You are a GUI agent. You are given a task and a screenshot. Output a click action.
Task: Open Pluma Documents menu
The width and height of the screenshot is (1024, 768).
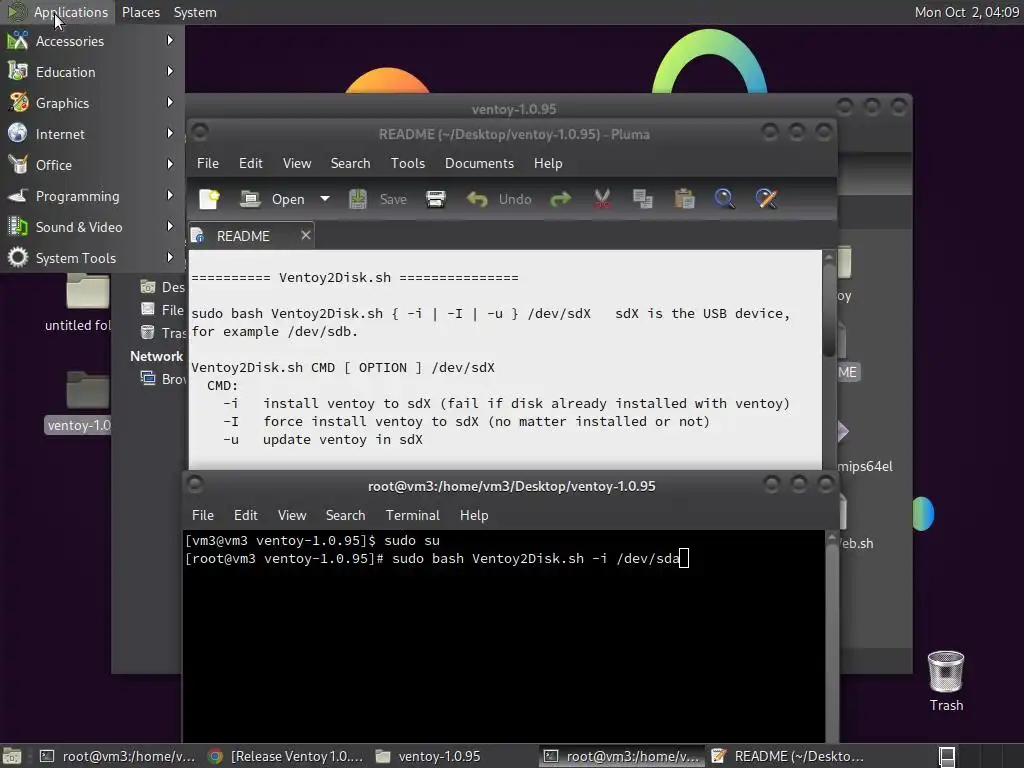coord(479,163)
